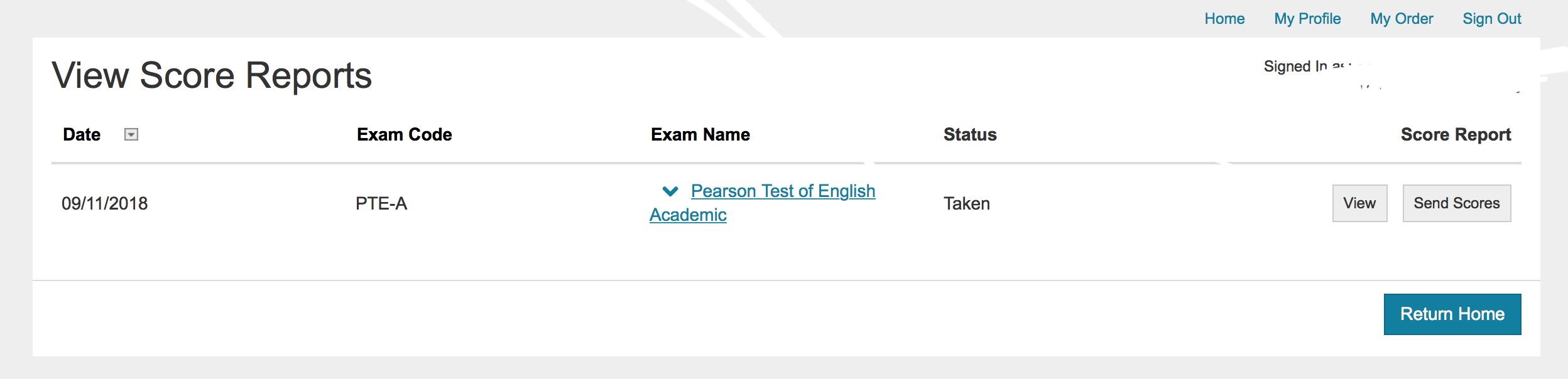Screen dimensions: 1568x379
Task: Select the Exam Name column header
Action: [700, 134]
